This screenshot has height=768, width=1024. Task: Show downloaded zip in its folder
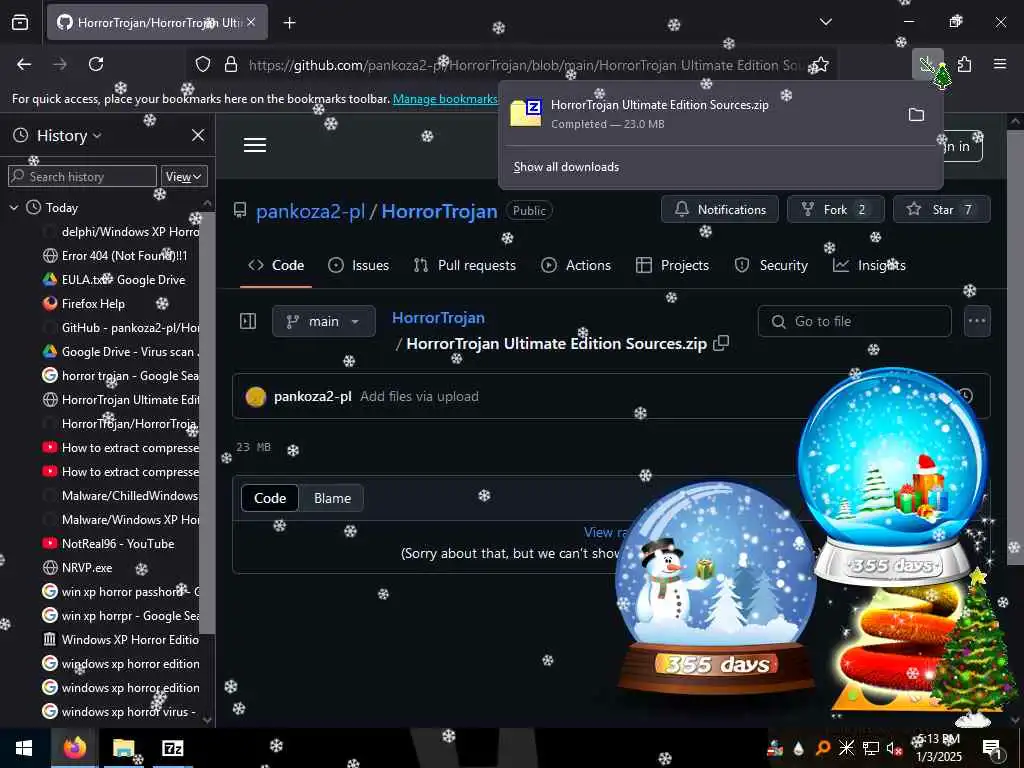click(916, 115)
